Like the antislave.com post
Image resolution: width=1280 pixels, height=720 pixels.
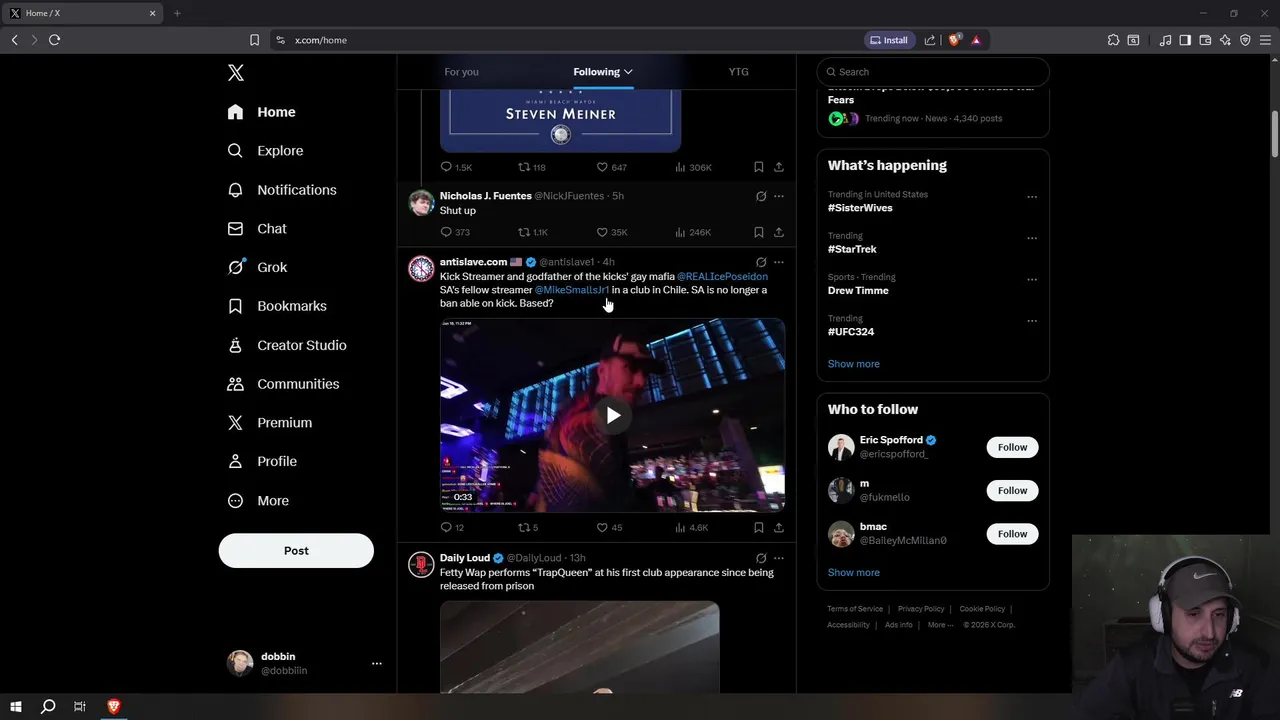pyautogui.click(x=602, y=527)
